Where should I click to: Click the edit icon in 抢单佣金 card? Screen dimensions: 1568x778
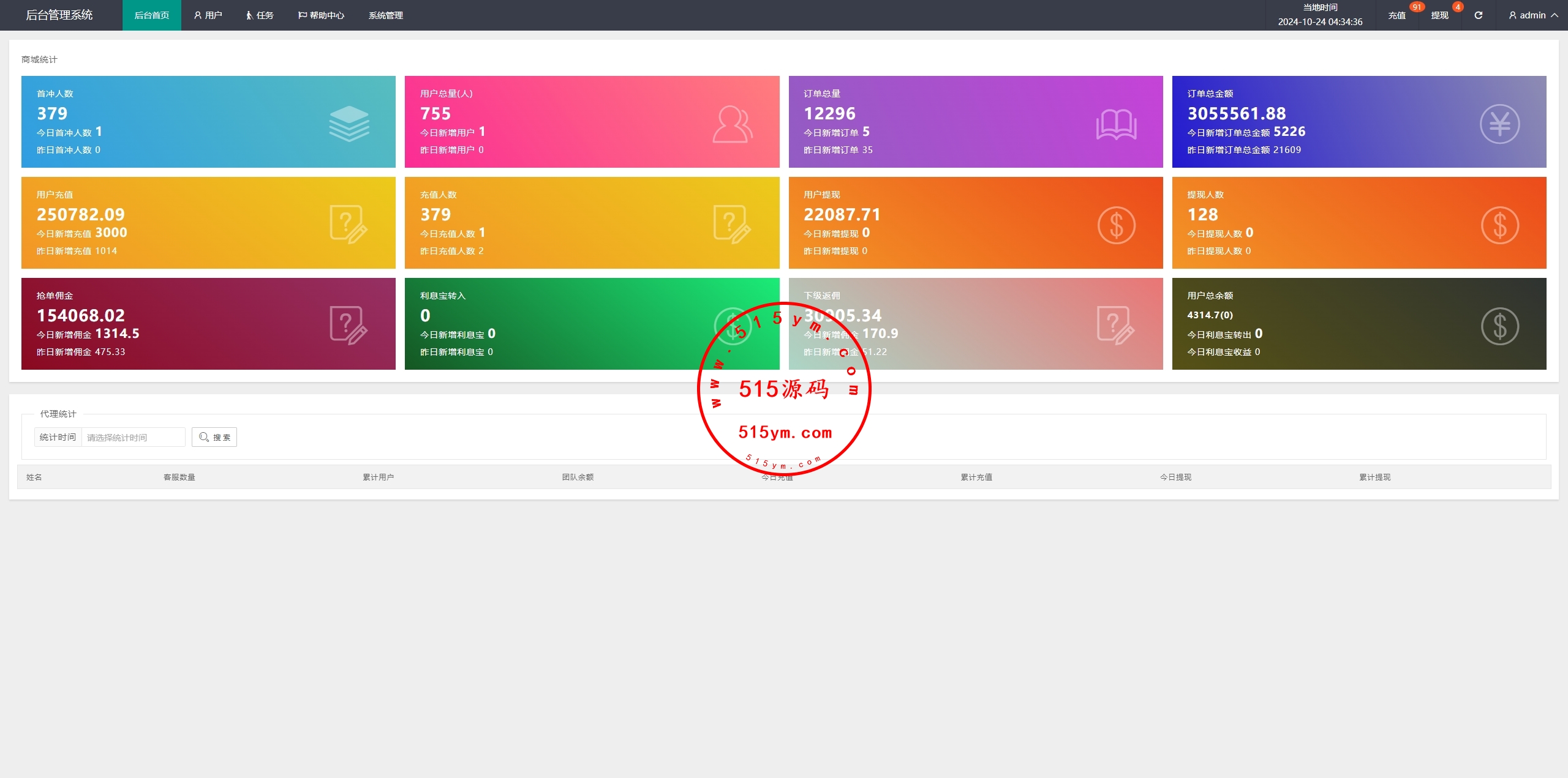(348, 326)
